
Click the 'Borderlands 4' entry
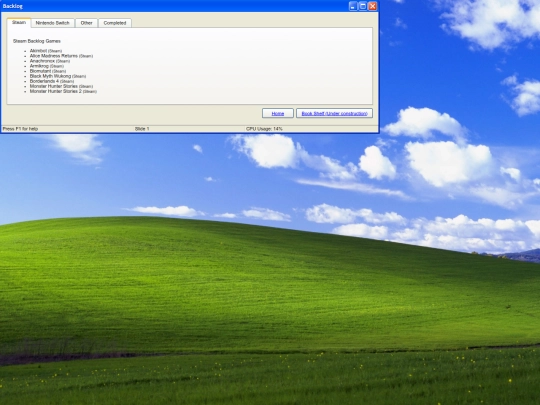click(52, 81)
